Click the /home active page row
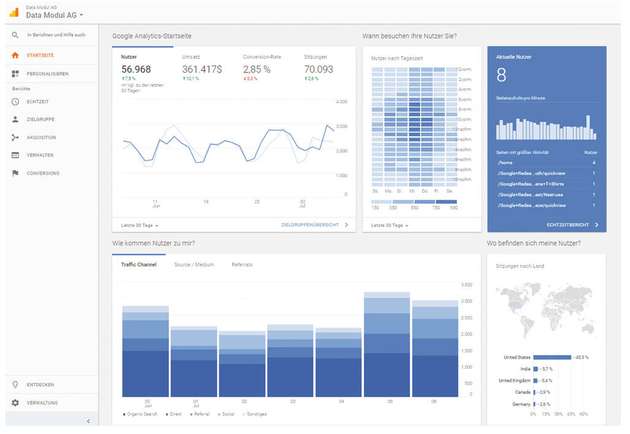The height and width of the screenshot is (434, 630). coord(546,163)
